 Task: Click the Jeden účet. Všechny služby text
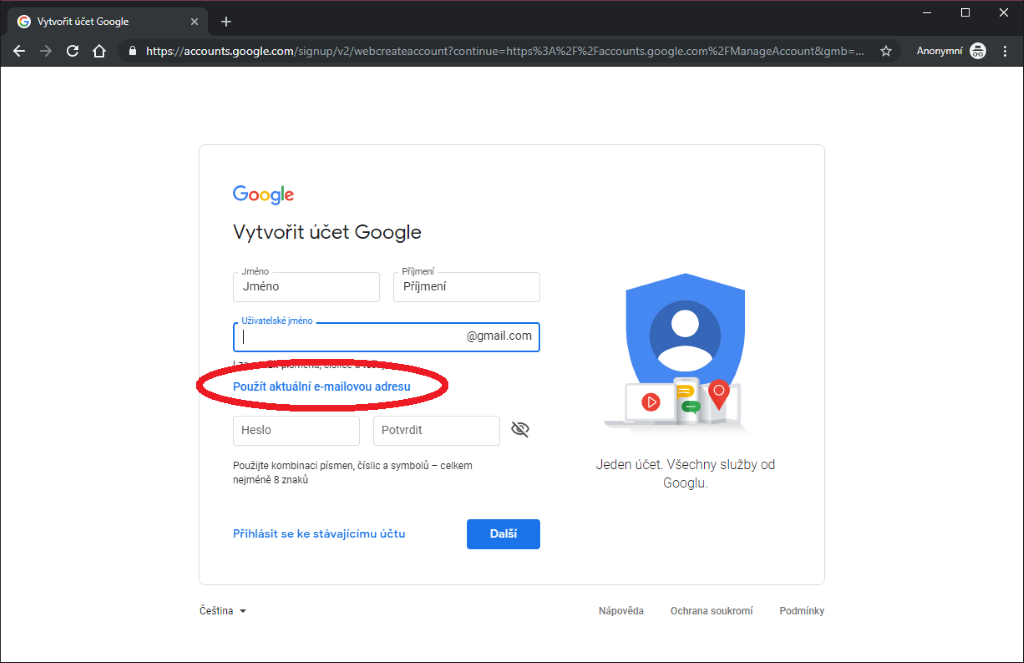[685, 474]
